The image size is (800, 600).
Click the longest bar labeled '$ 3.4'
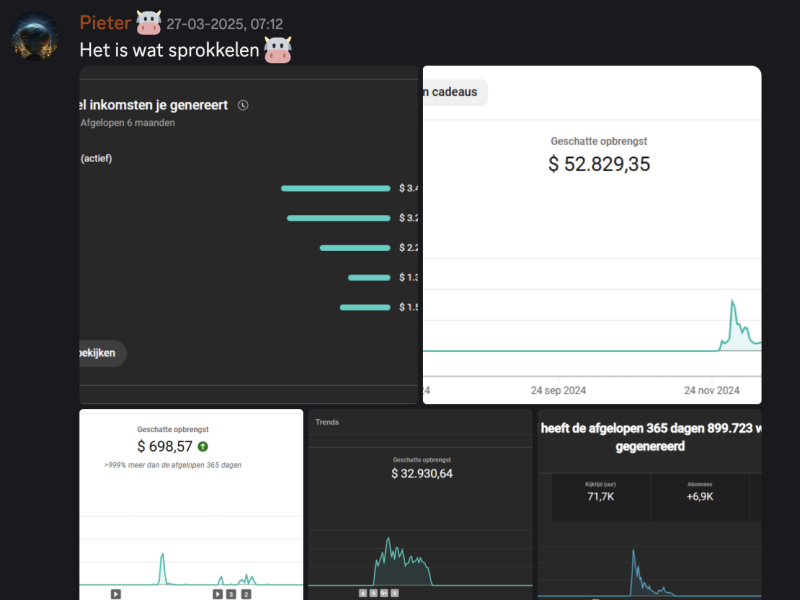click(336, 189)
